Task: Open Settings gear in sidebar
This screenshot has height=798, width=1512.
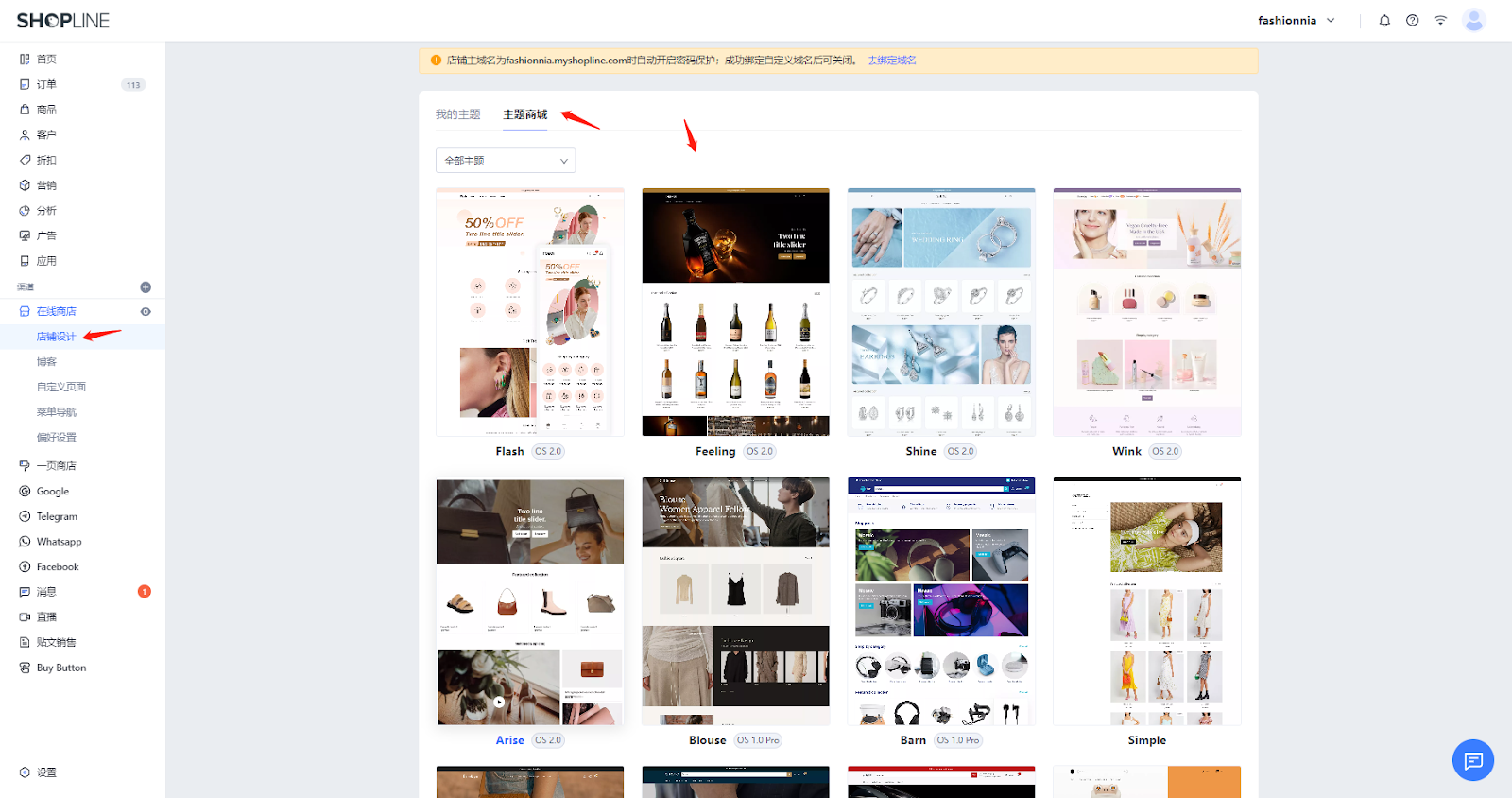Action: tap(45, 772)
